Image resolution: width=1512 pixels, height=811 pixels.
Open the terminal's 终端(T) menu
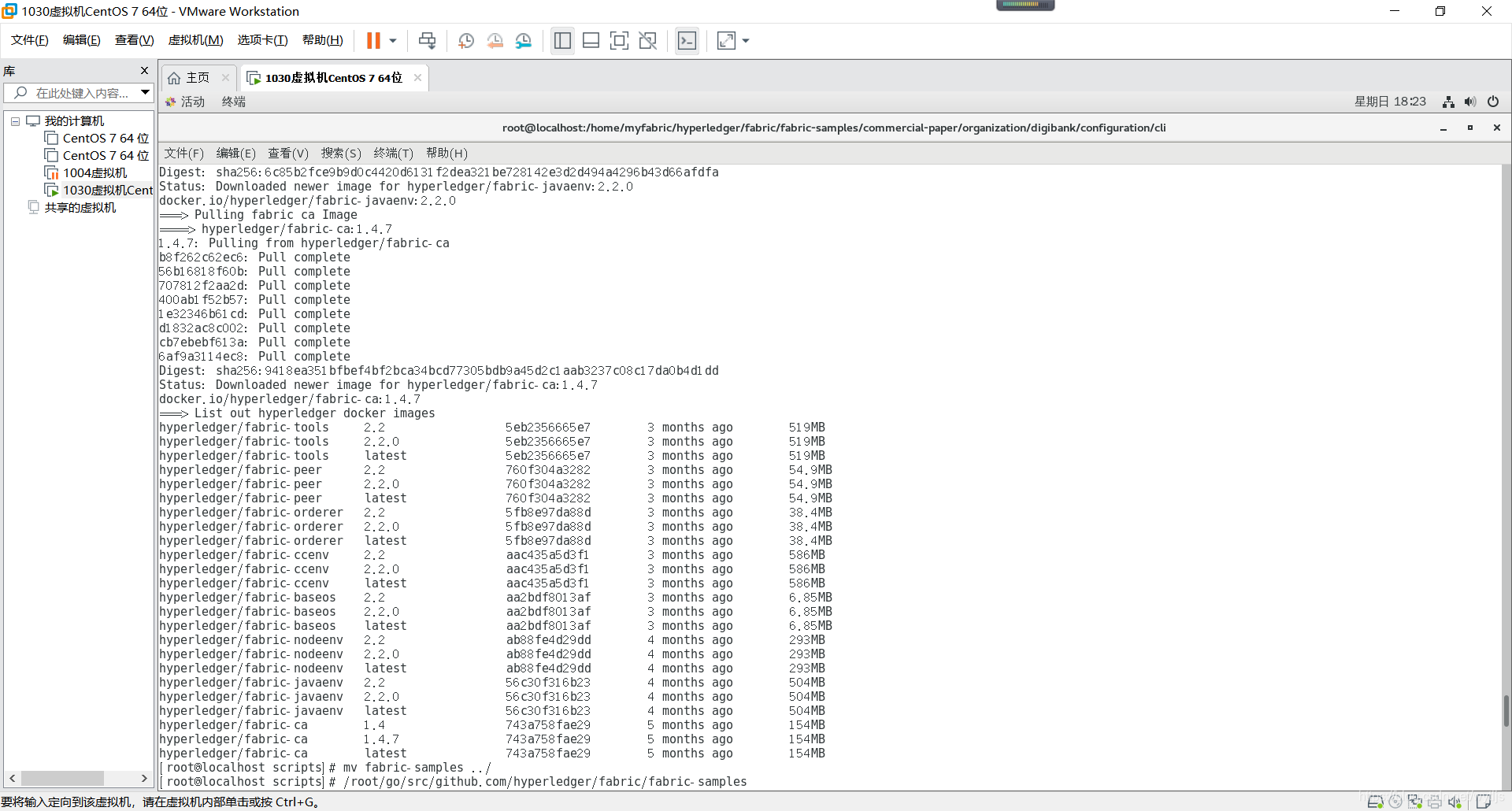click(x=393, y=153)
